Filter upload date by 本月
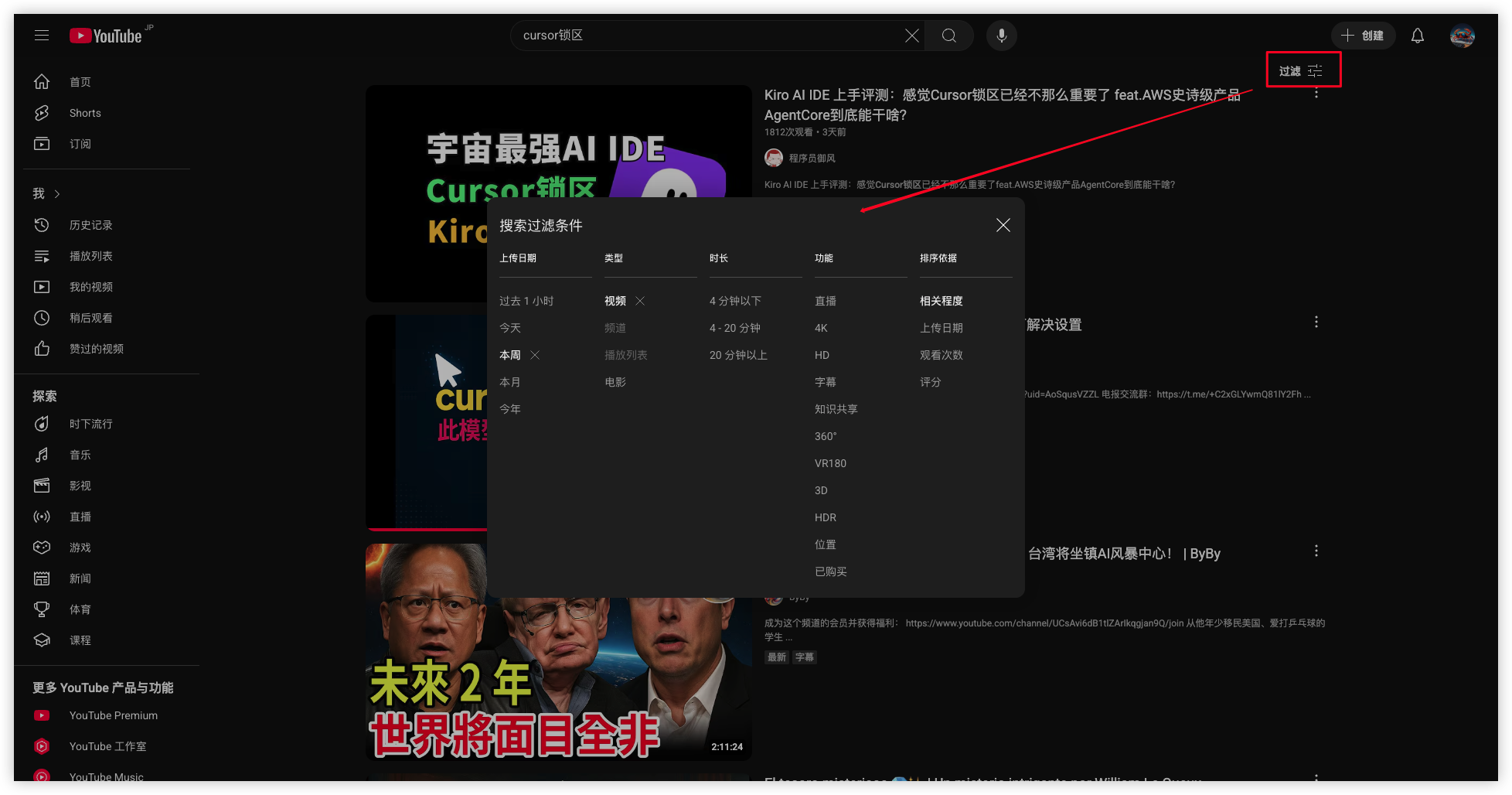Screen dimensions: 1512x795 pos(510,382)
